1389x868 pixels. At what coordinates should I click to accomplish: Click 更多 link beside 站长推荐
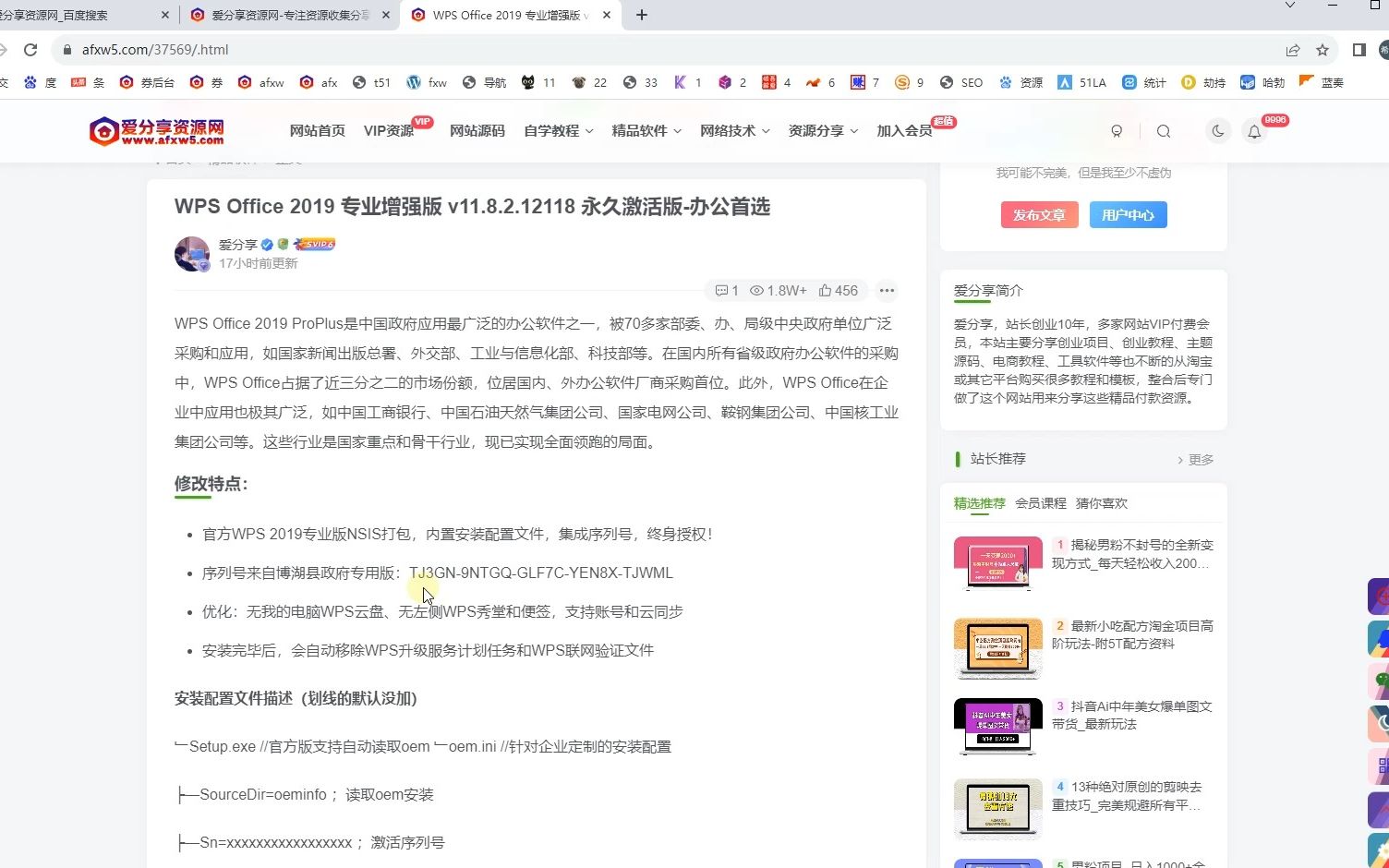click(1196, 460)
